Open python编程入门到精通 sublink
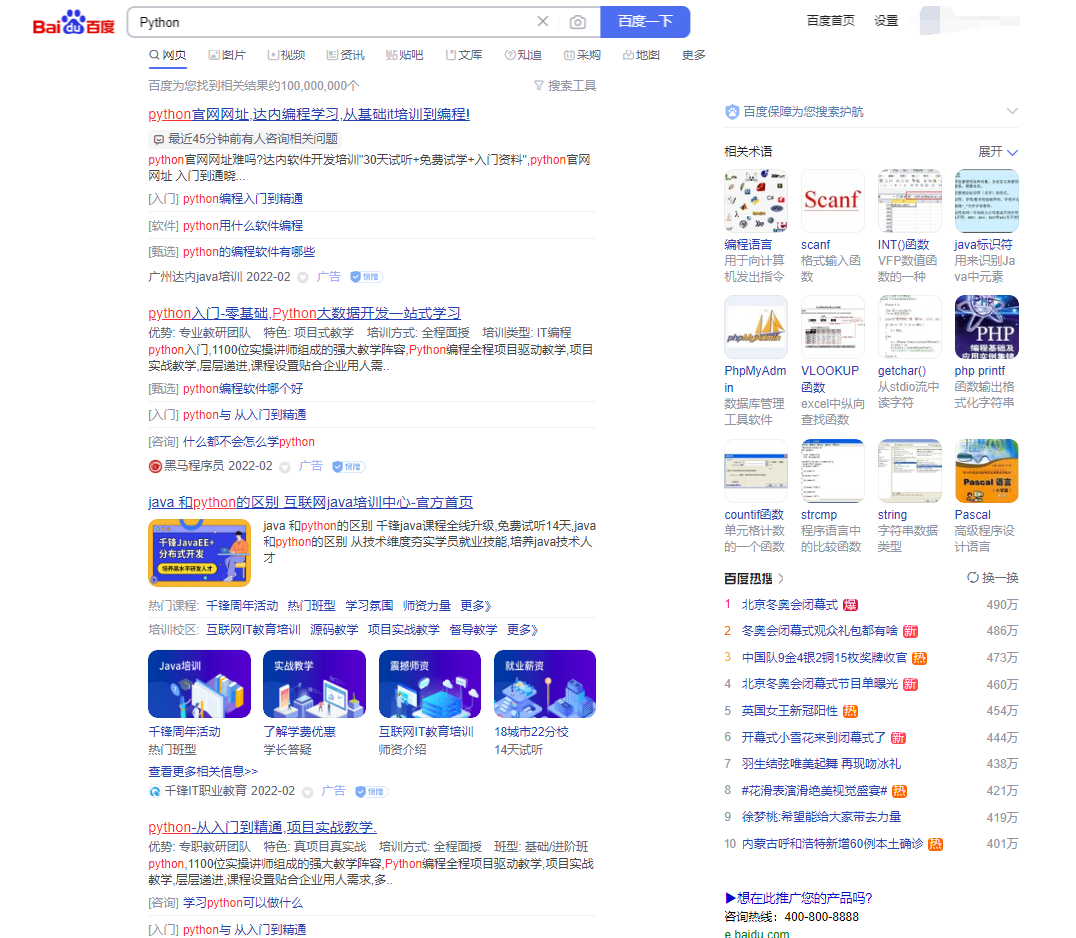 [243, 199]
